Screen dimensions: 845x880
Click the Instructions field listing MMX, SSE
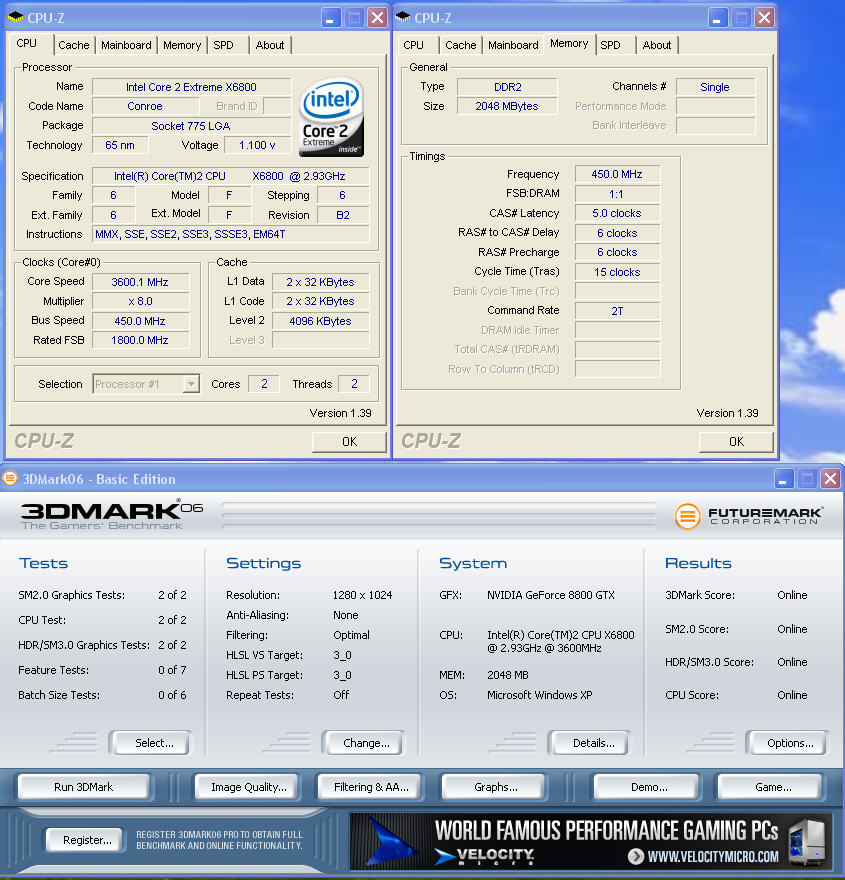click(231, 234)
